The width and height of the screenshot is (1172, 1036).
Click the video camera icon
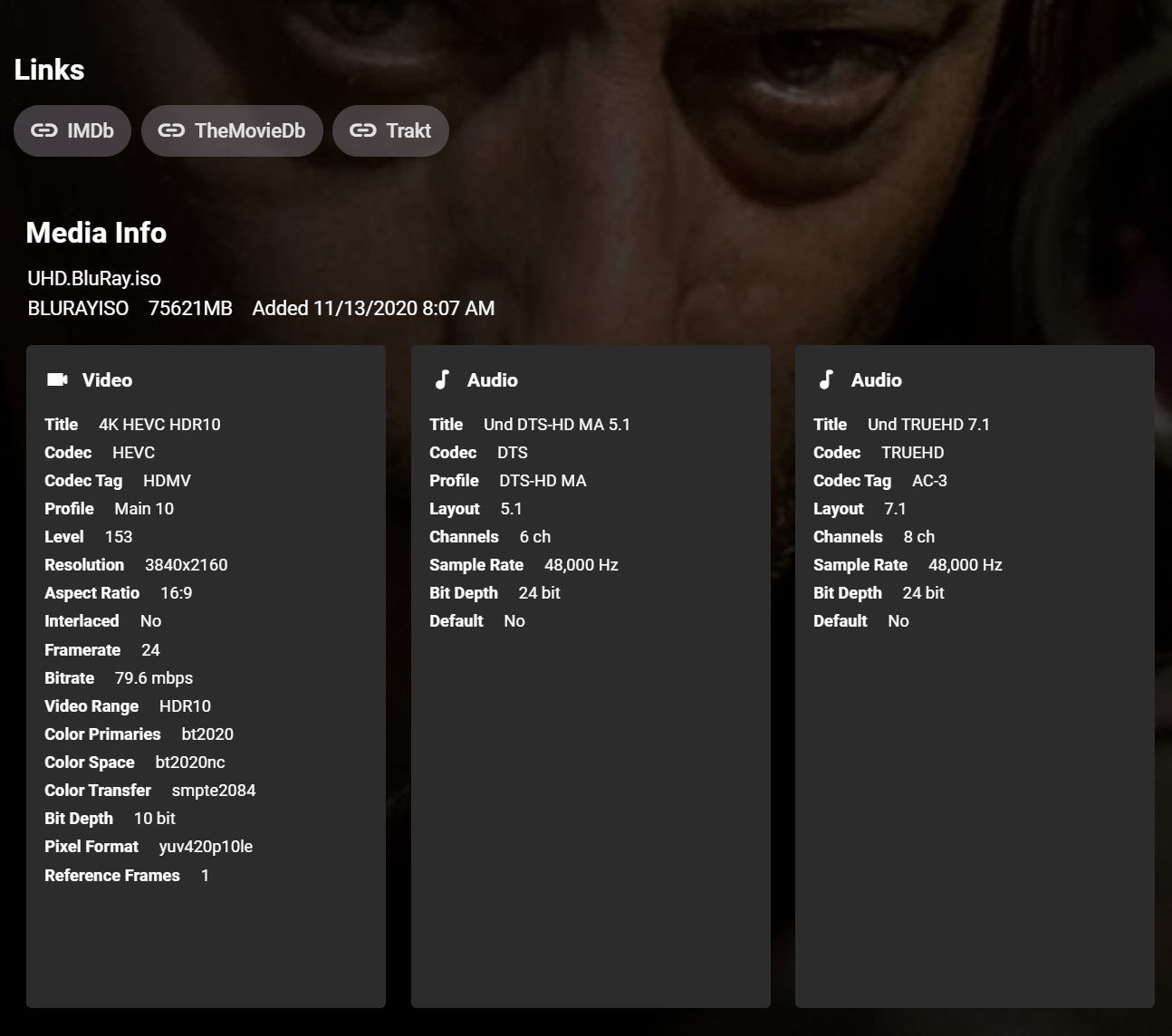click(57, 379)
